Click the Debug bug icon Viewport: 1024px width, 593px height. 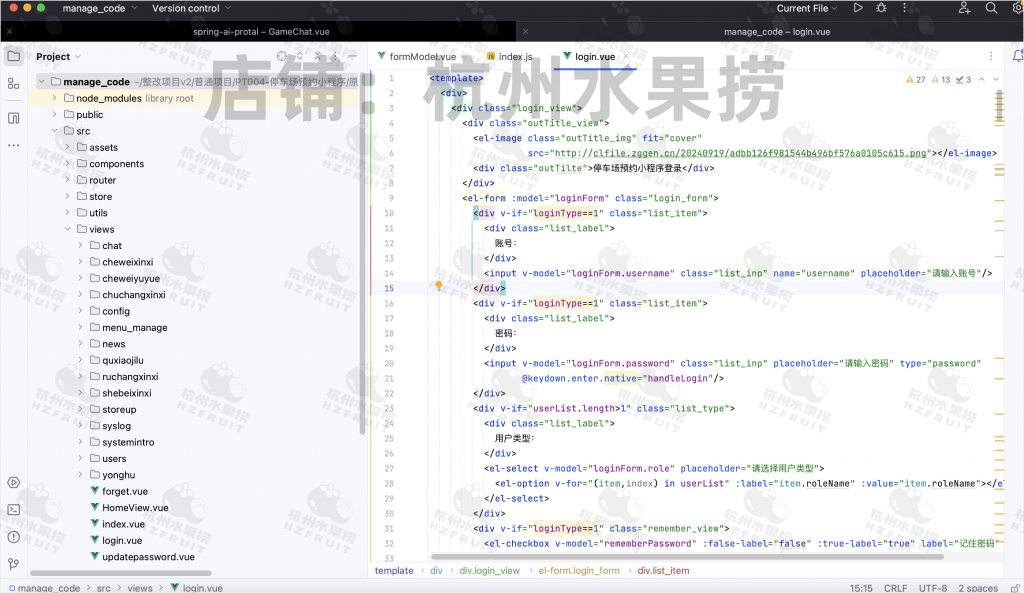click(x=881, y=8)
